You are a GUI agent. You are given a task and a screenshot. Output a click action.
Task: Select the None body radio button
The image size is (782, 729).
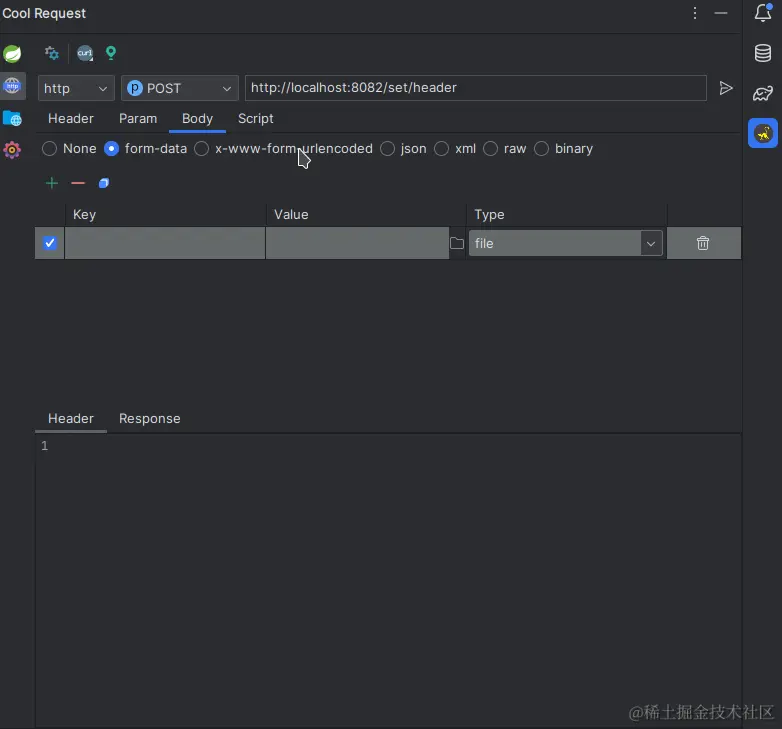tap(49, 149)
